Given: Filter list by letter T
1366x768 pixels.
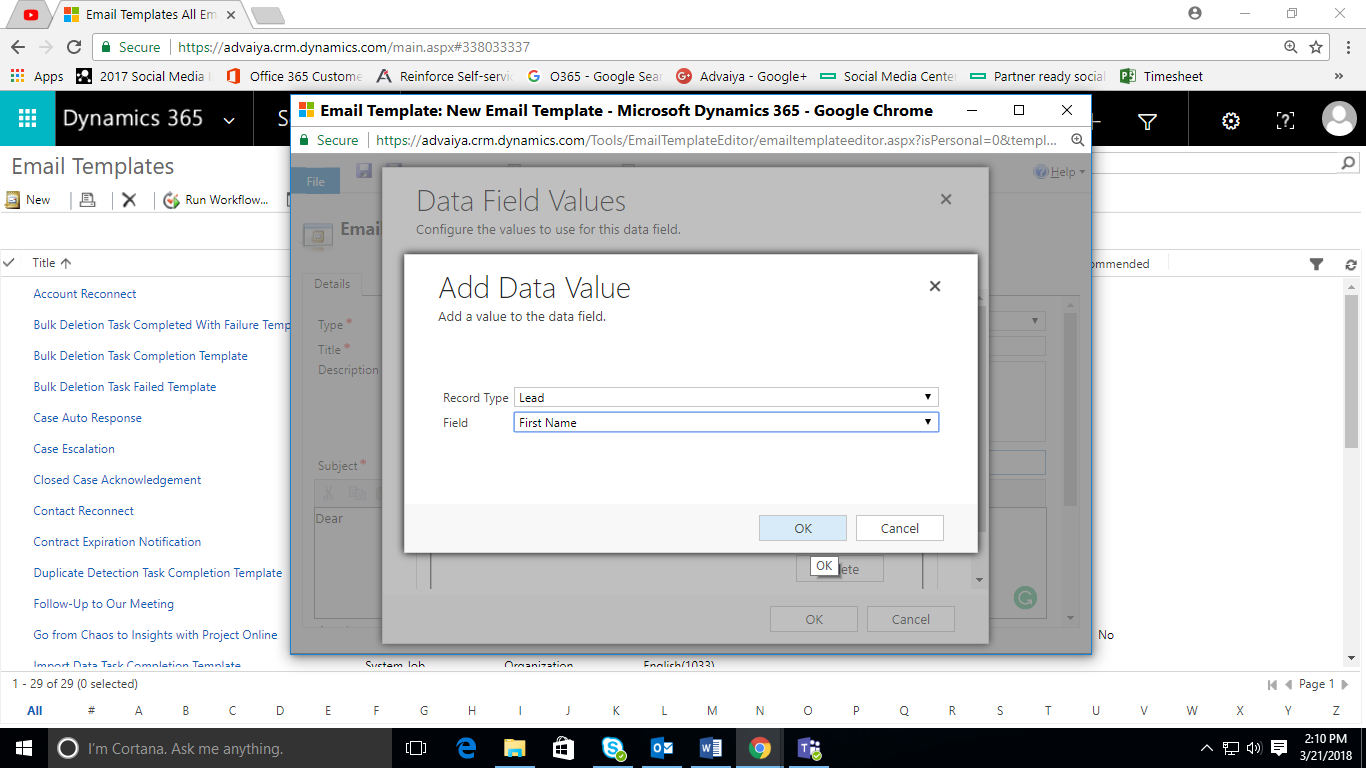Looking at the screenshot, I should 1048,711.
